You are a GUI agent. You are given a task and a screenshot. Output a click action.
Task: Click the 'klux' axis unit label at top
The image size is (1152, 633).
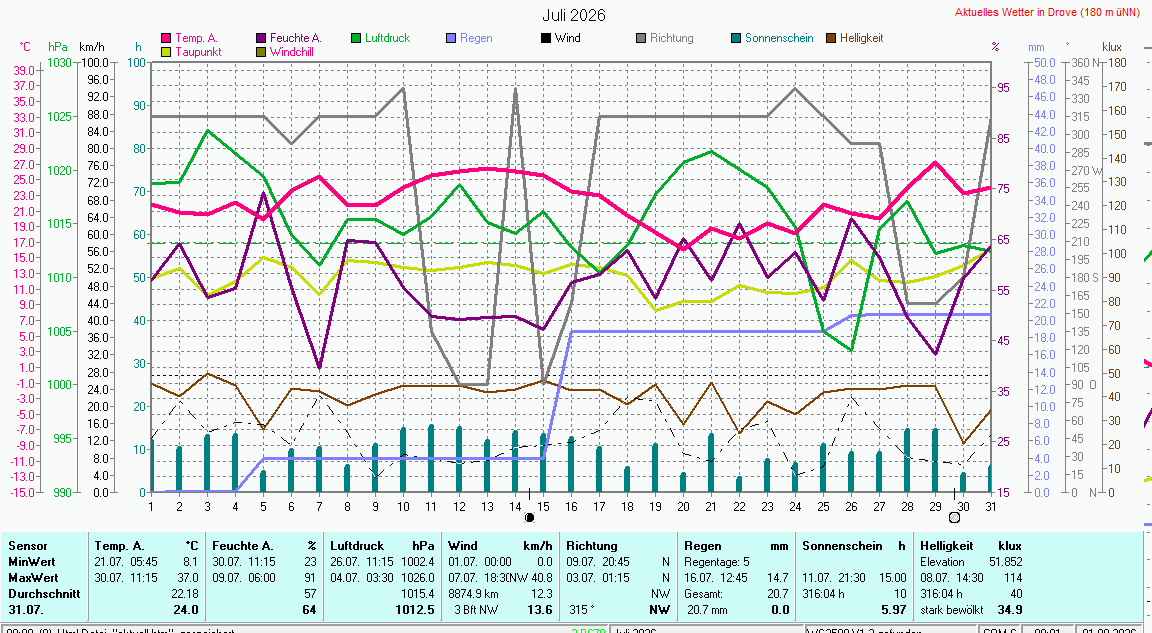pyautogui.click(x=1112, y=47)
